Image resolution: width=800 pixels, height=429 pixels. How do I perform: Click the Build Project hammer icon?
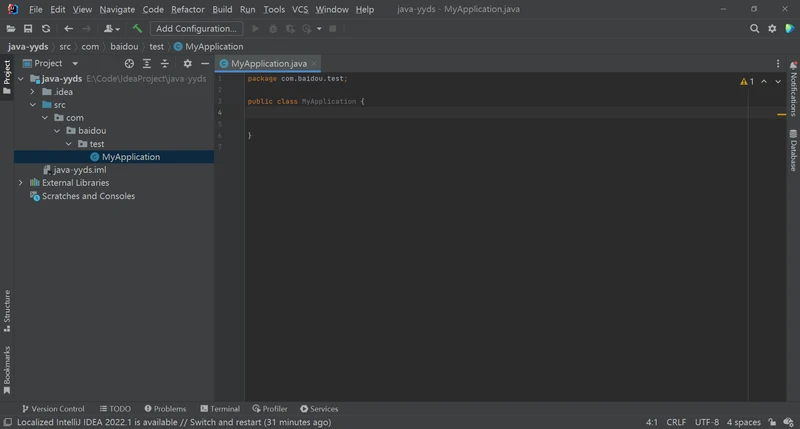pos(137,29)
